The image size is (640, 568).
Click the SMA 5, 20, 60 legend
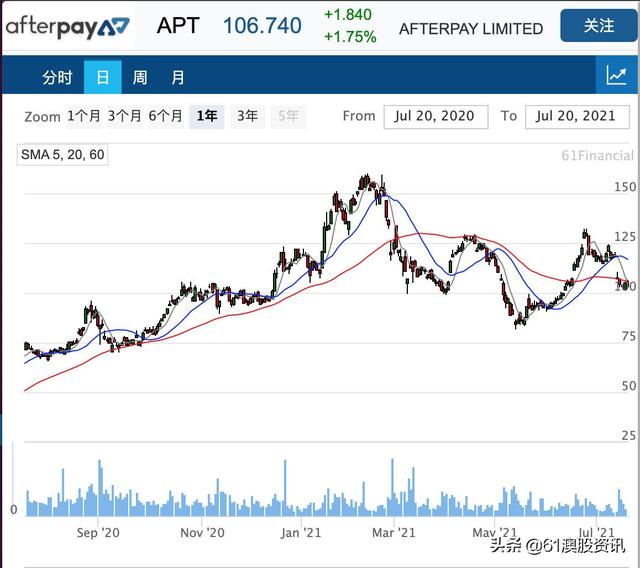click(62, 155)
